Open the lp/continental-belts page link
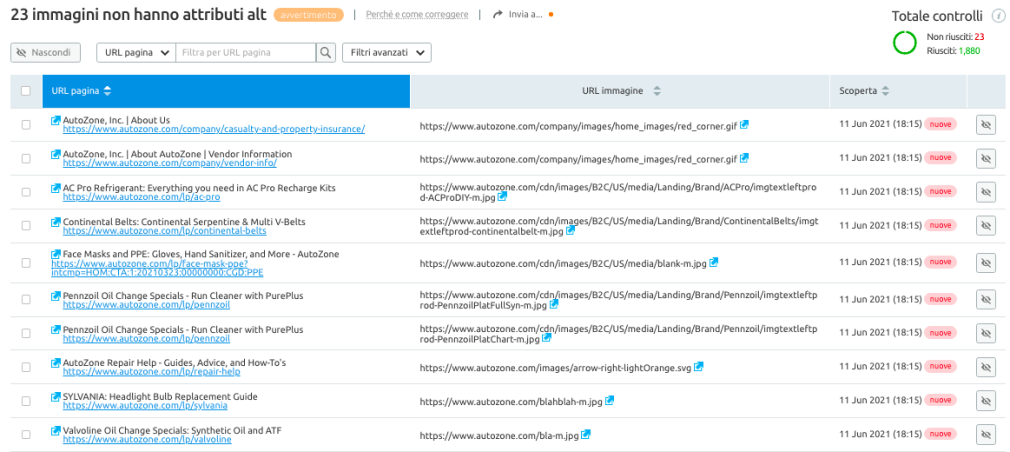The image size is (1010, 452). click(164, 231)
